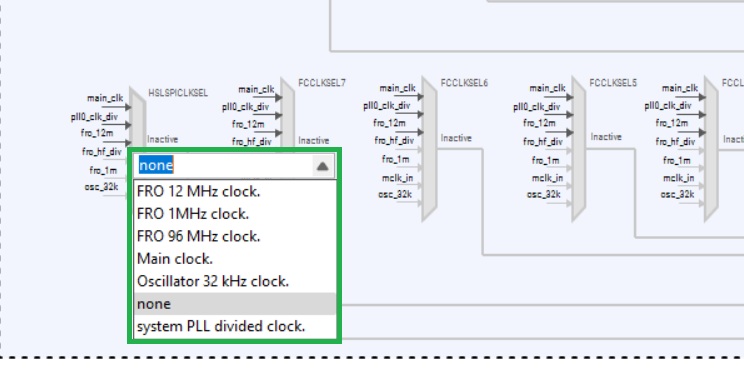Screen dimensions: 744x382
Task: Click fro_hf_div input of HSLSPICLKSEL
Action: coord(102,152)
